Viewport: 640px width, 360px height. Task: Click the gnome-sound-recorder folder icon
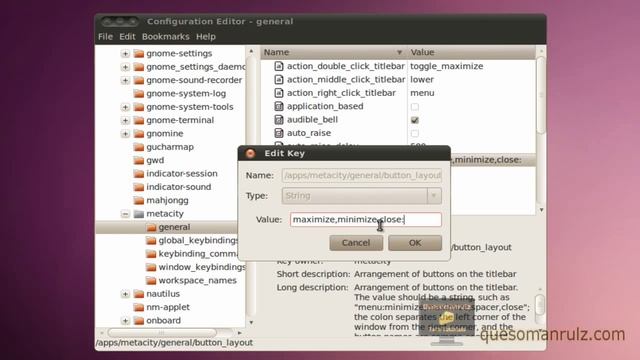coord(139,80)
